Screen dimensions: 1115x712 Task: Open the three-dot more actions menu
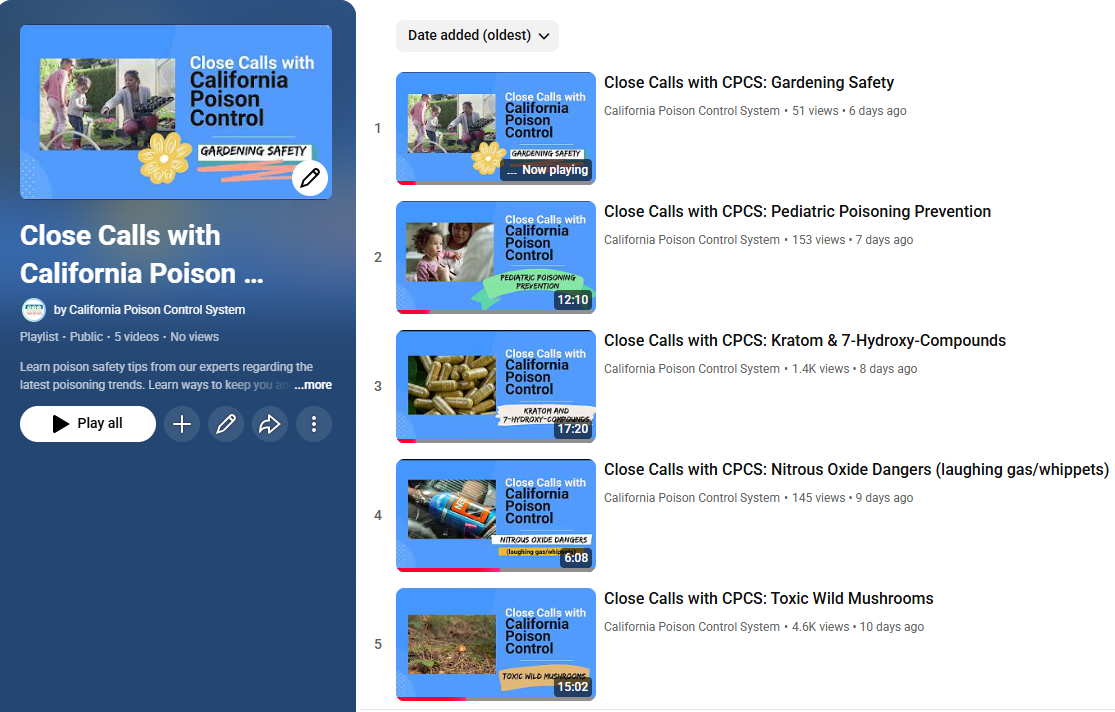[x=314, y=424]
